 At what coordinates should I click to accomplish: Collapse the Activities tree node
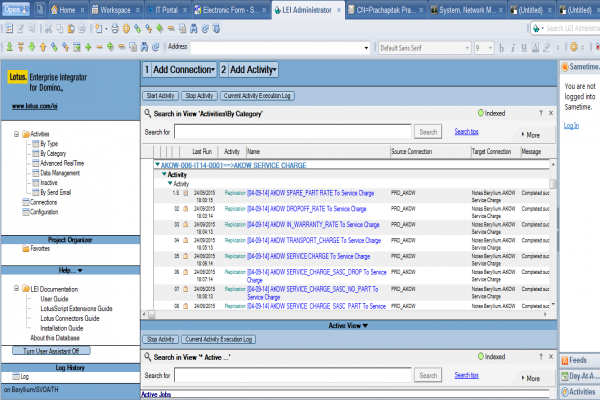coord(16,134)
